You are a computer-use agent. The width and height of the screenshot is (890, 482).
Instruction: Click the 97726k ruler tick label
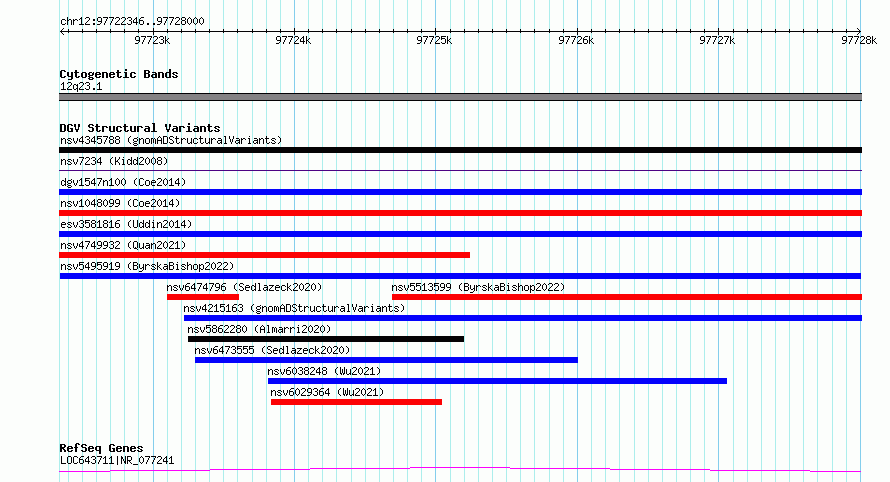click(x=576, y=40)
